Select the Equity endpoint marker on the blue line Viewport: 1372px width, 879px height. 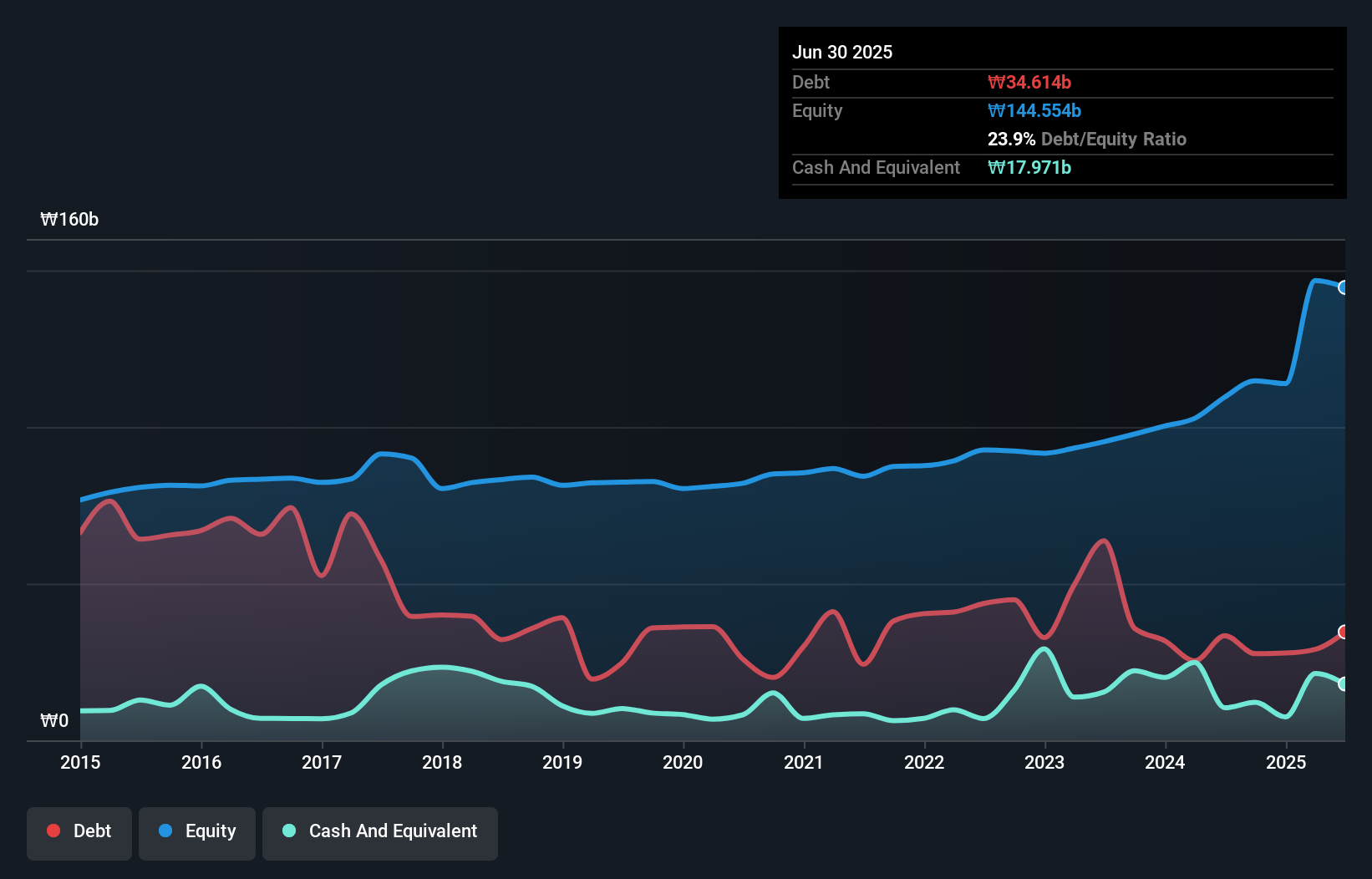point(1344,287)
